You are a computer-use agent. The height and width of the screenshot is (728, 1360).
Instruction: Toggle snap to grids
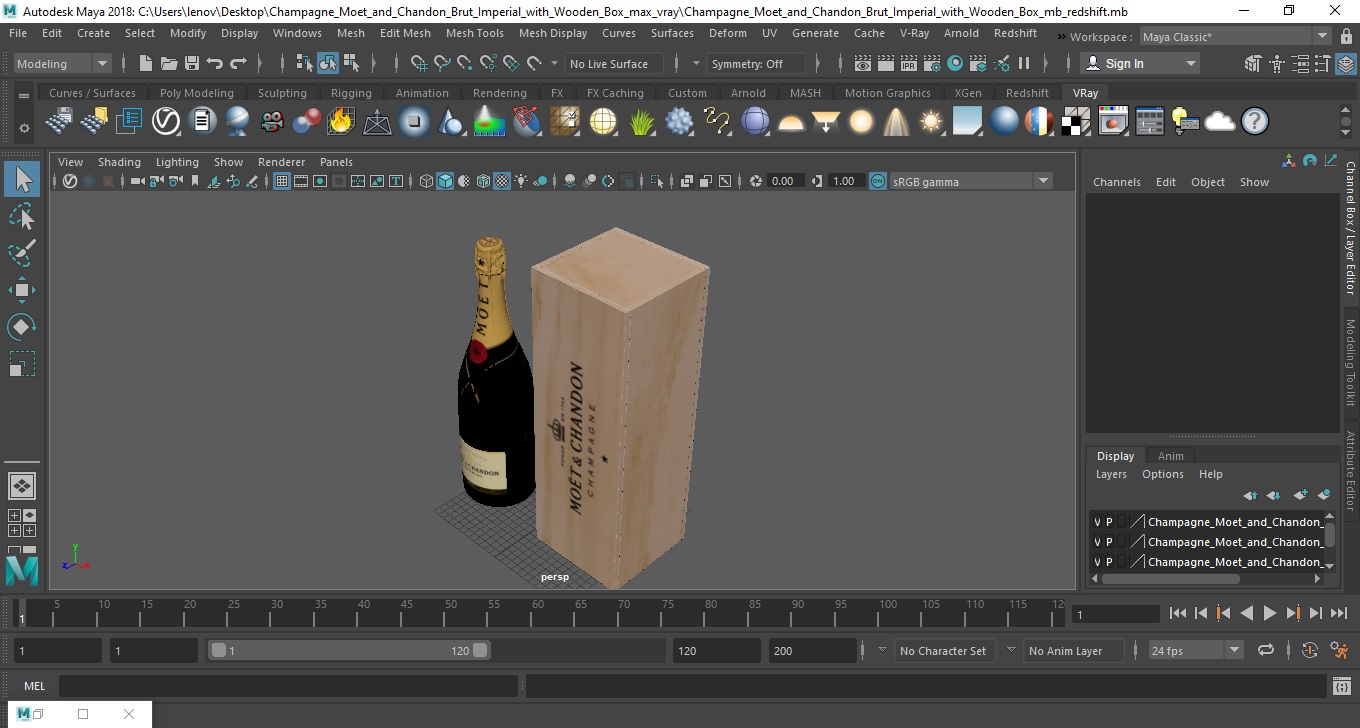pos(419,63)
